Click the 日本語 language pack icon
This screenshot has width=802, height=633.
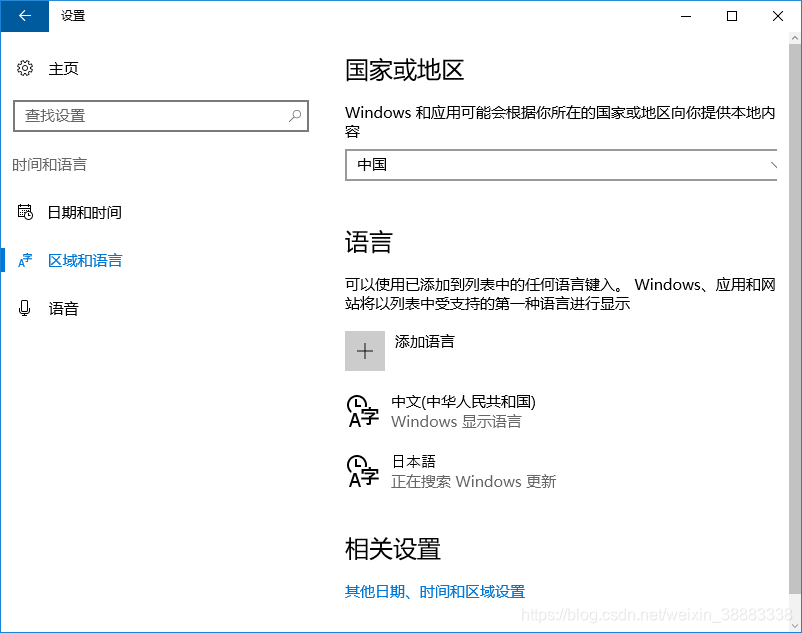363,471
